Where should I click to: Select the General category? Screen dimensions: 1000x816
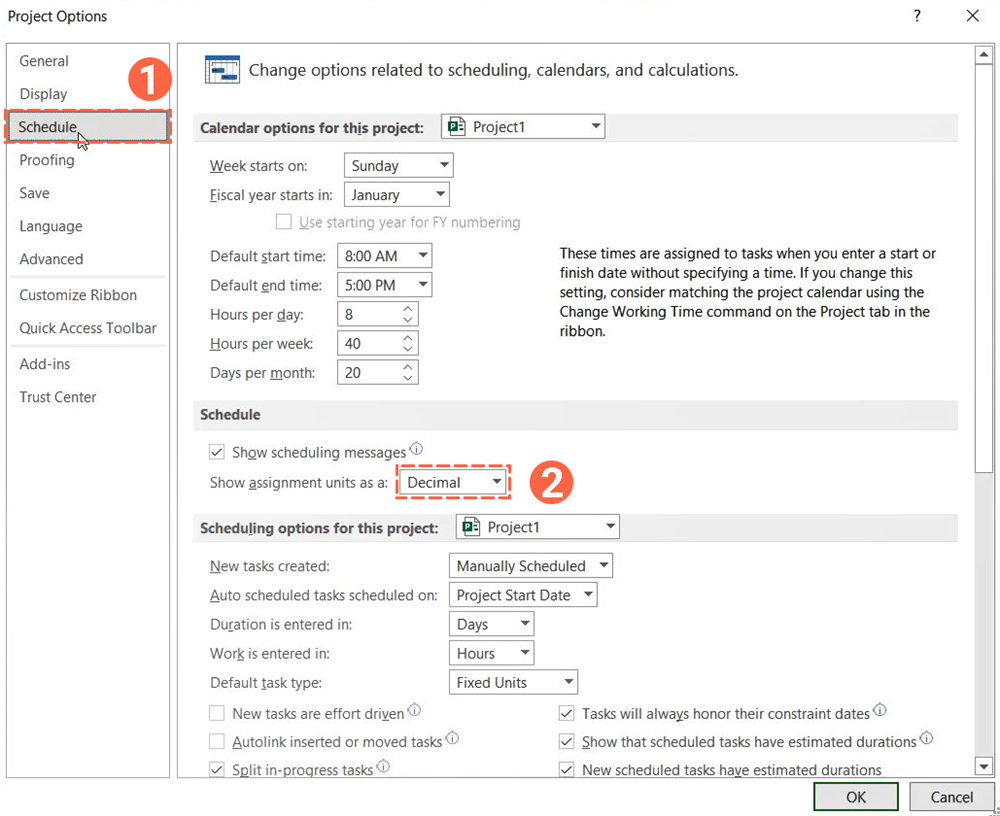pos(88,61)
